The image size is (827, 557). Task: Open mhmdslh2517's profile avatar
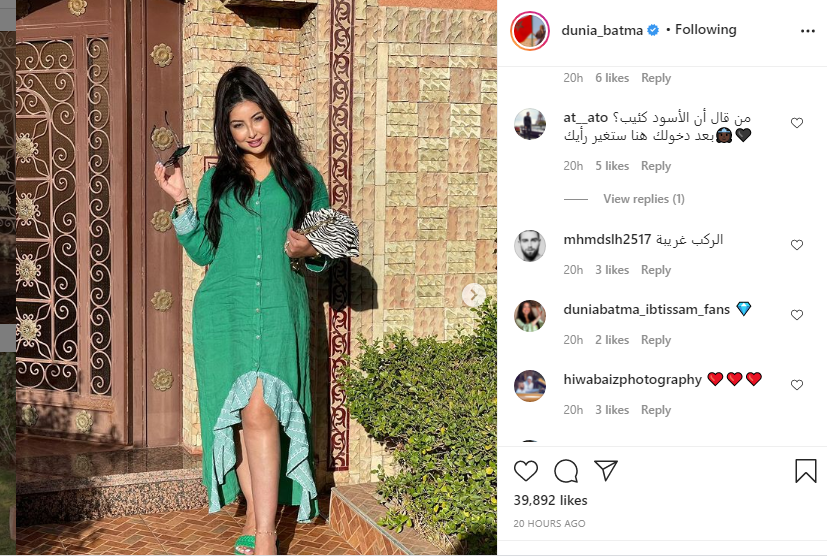[x=530, y=245]
